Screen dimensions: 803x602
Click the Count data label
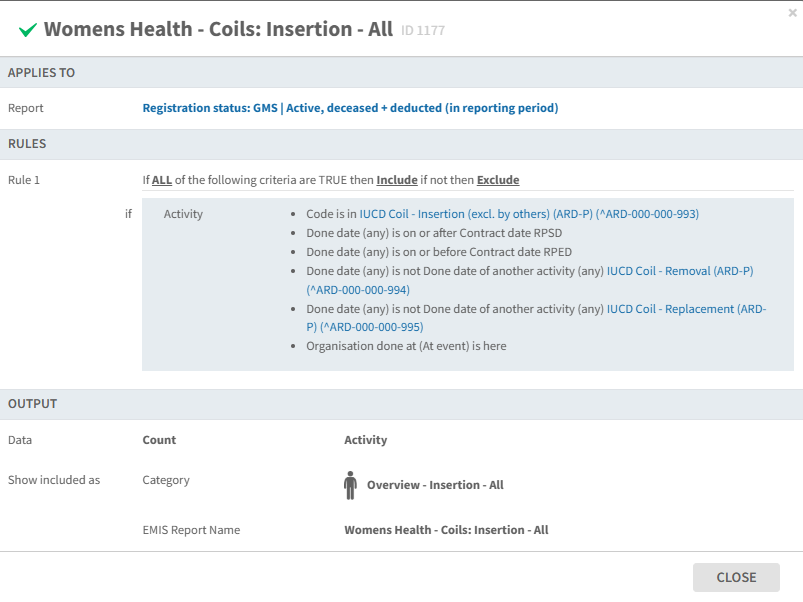click(x=159, y=440)
